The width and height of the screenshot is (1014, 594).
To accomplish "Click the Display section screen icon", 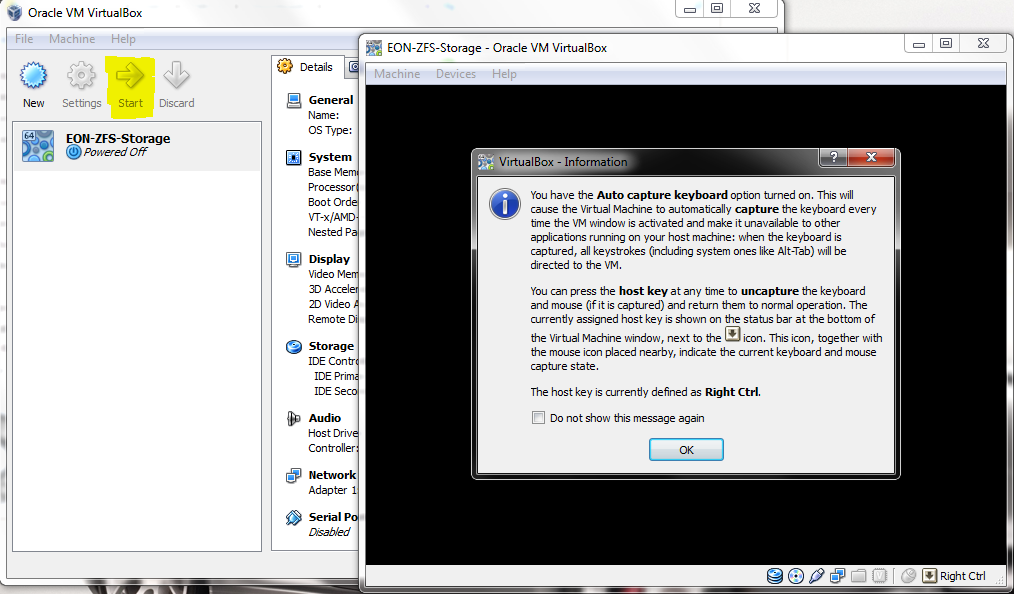I will pos(294,259).
